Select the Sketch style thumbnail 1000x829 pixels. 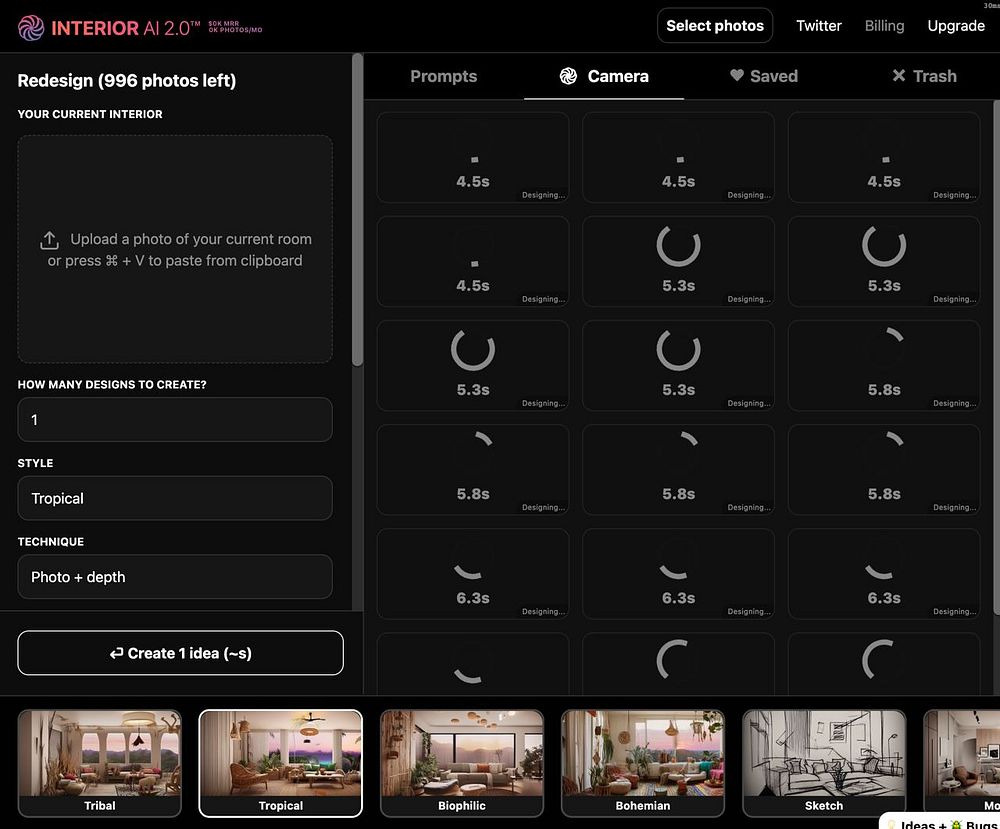click(824, 763)
